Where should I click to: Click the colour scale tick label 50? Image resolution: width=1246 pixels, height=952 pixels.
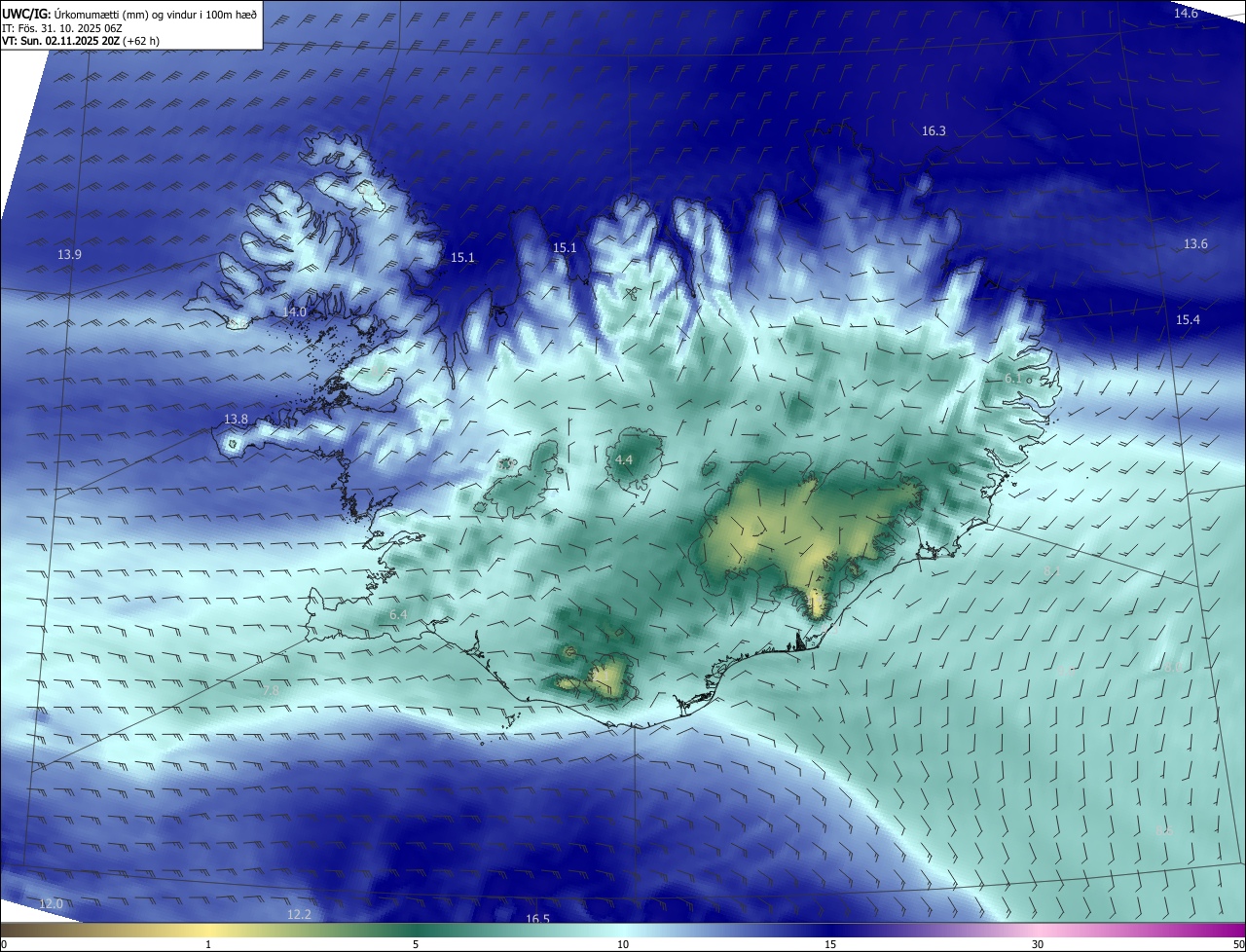pyautogui.click(x=1238, y=945)
